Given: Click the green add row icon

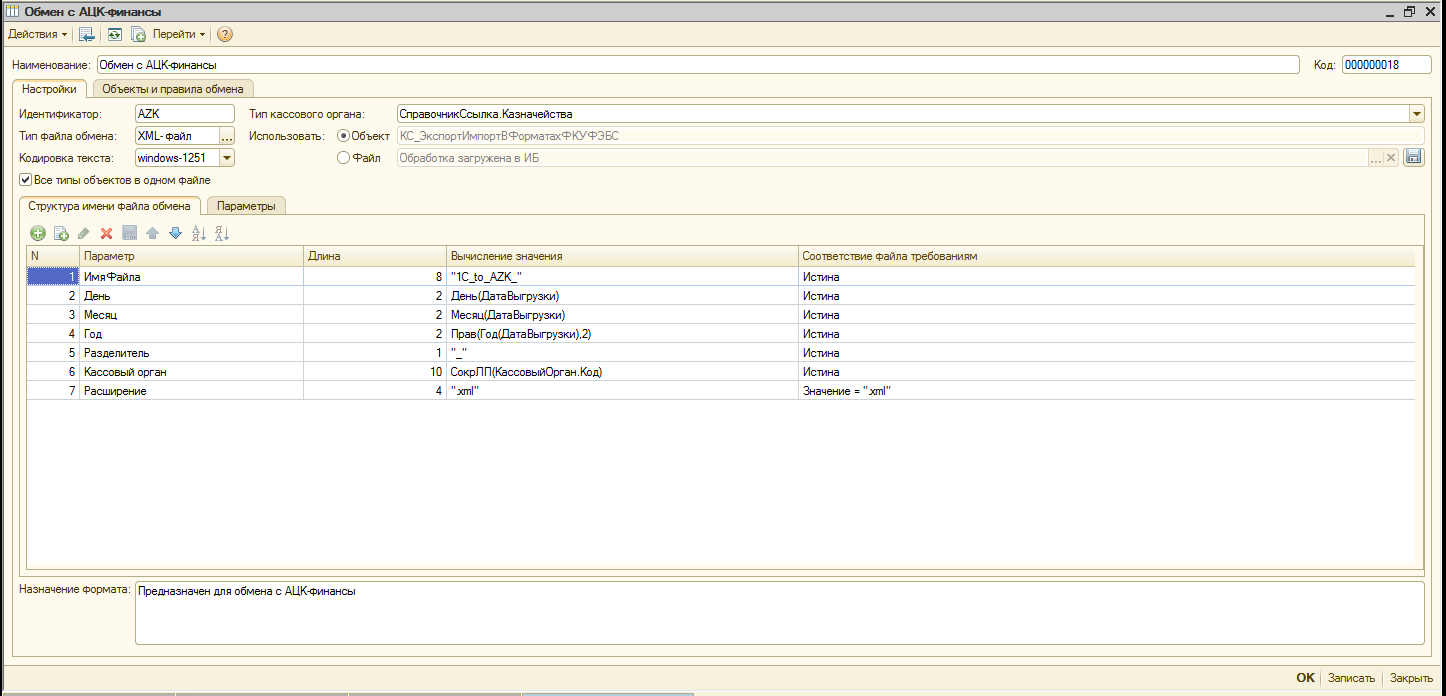Looking at the screenshot, I should tap(38, 233).
